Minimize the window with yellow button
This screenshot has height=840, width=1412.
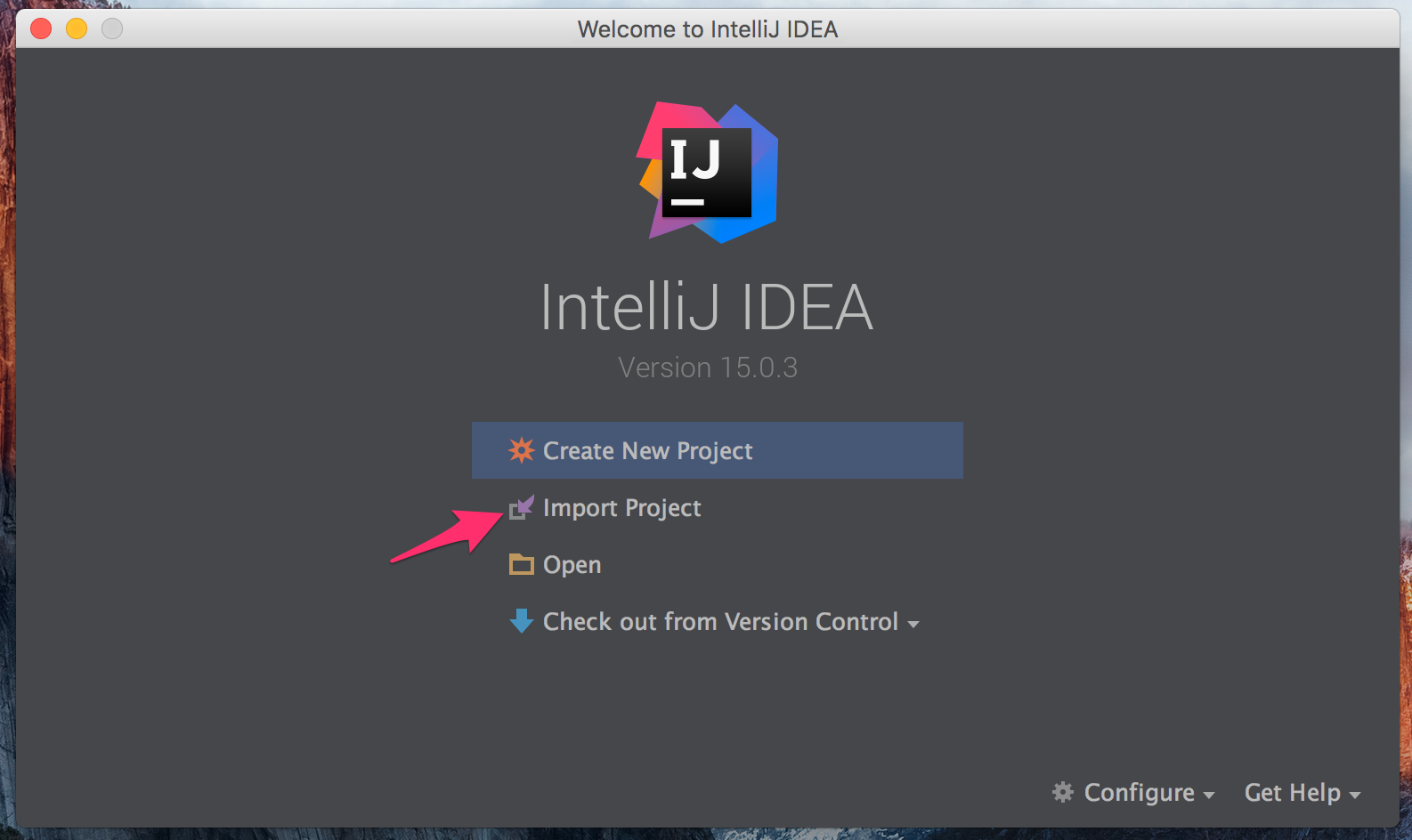tap(77, 29)
